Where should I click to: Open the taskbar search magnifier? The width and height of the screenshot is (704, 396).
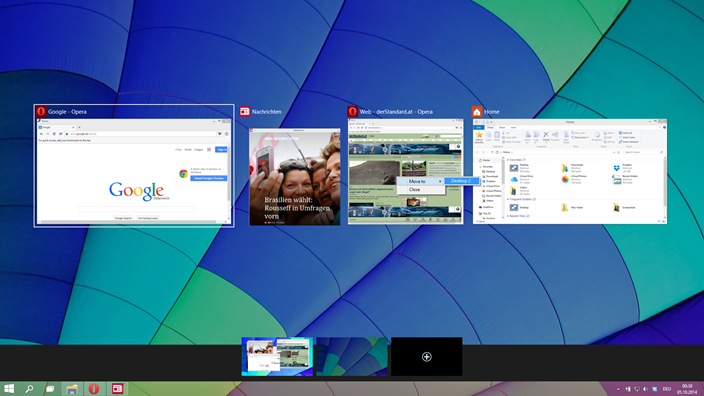[x=30, y=389]
